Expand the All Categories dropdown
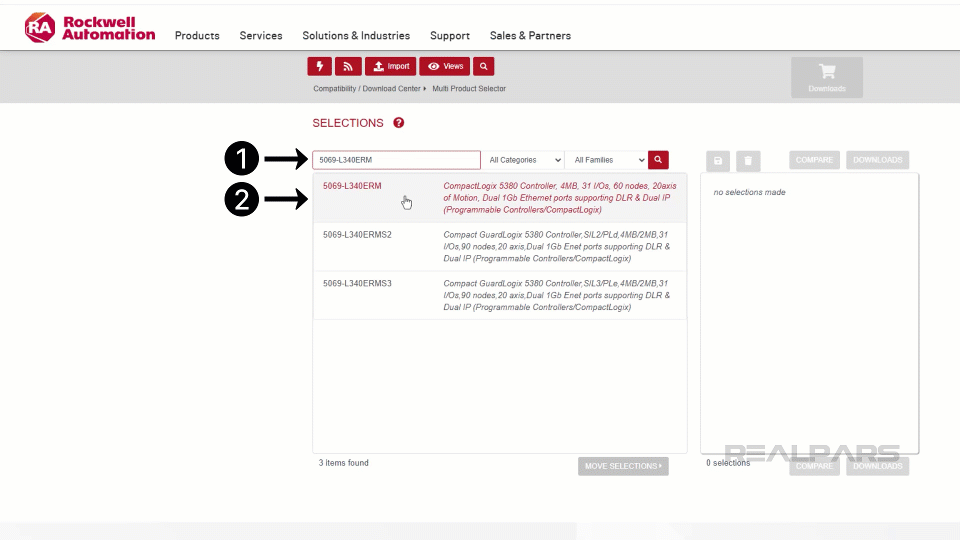Image resolution: width=960 pixels, height=540 pixels. pyautogui.click(x=523, y=160)
